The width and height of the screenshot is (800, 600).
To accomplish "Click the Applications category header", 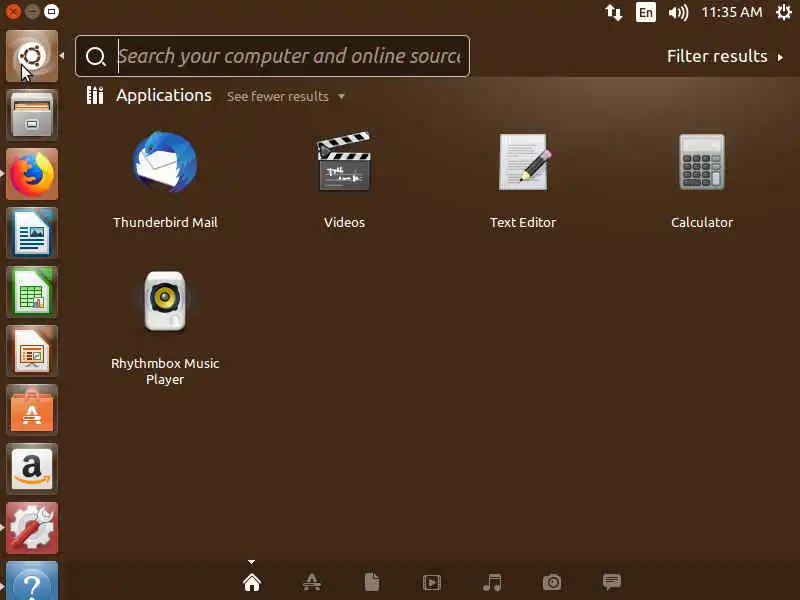I will pyautogui.click(x=163, y=95).
